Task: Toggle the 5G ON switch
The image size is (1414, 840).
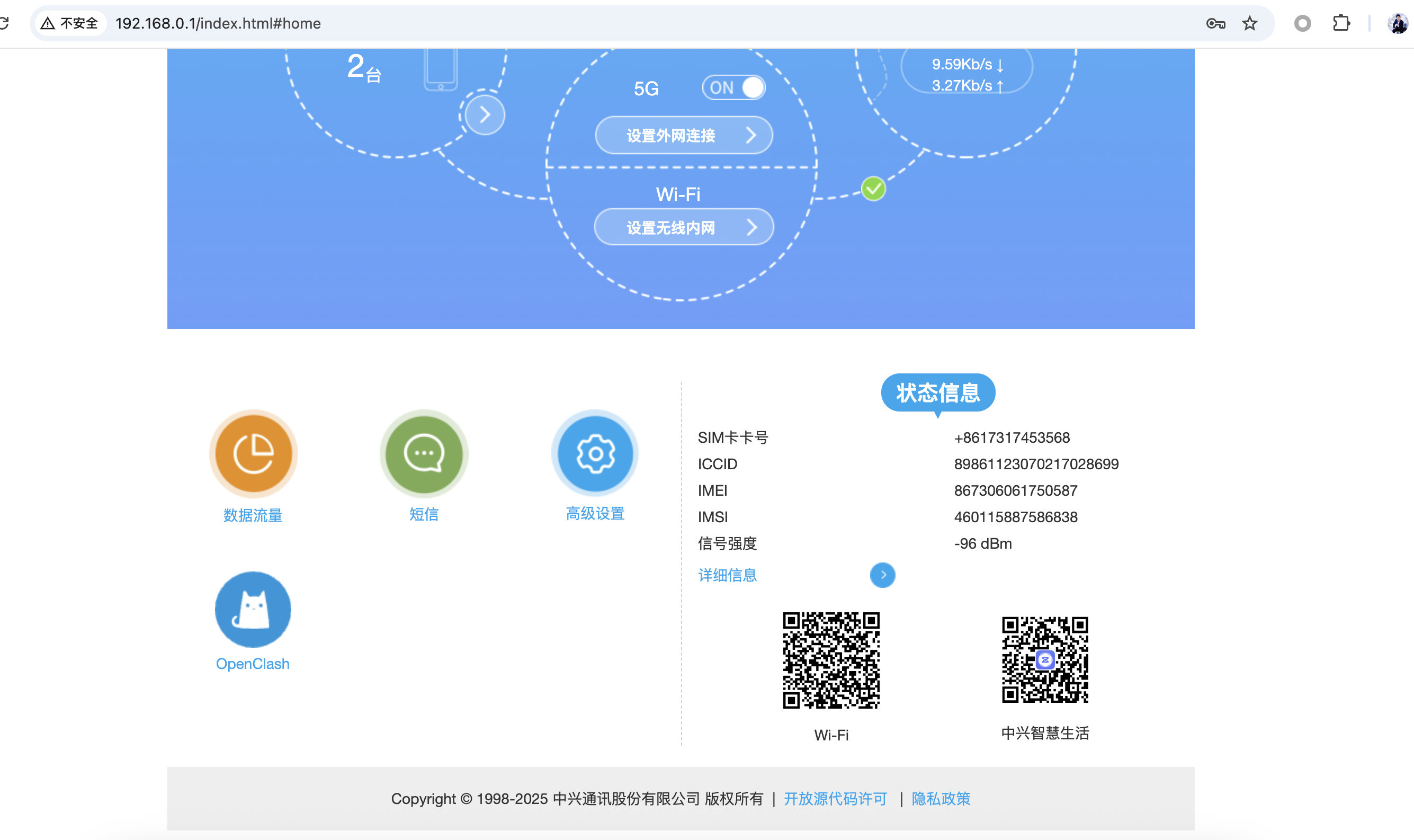Action: click(734, 88)
